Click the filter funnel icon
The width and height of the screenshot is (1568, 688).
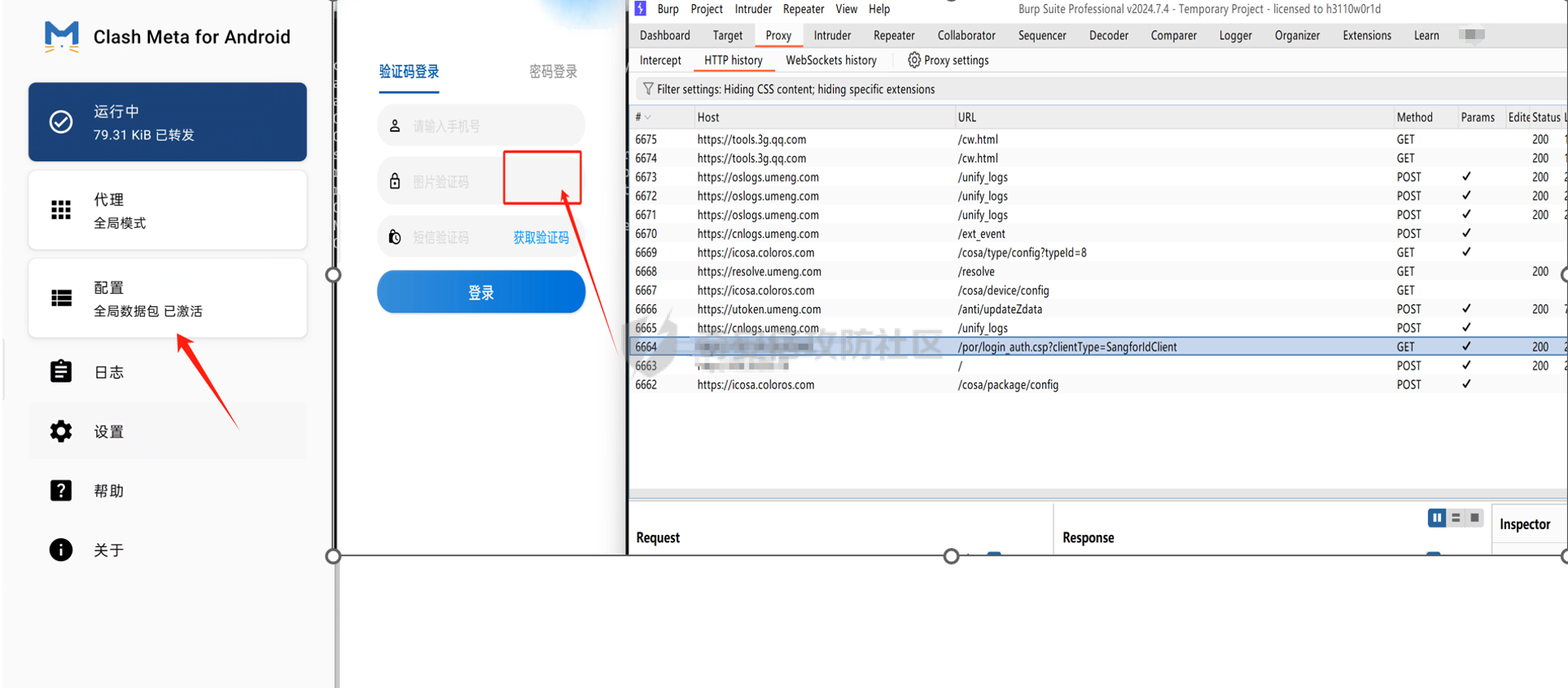[x=648, y=89]
